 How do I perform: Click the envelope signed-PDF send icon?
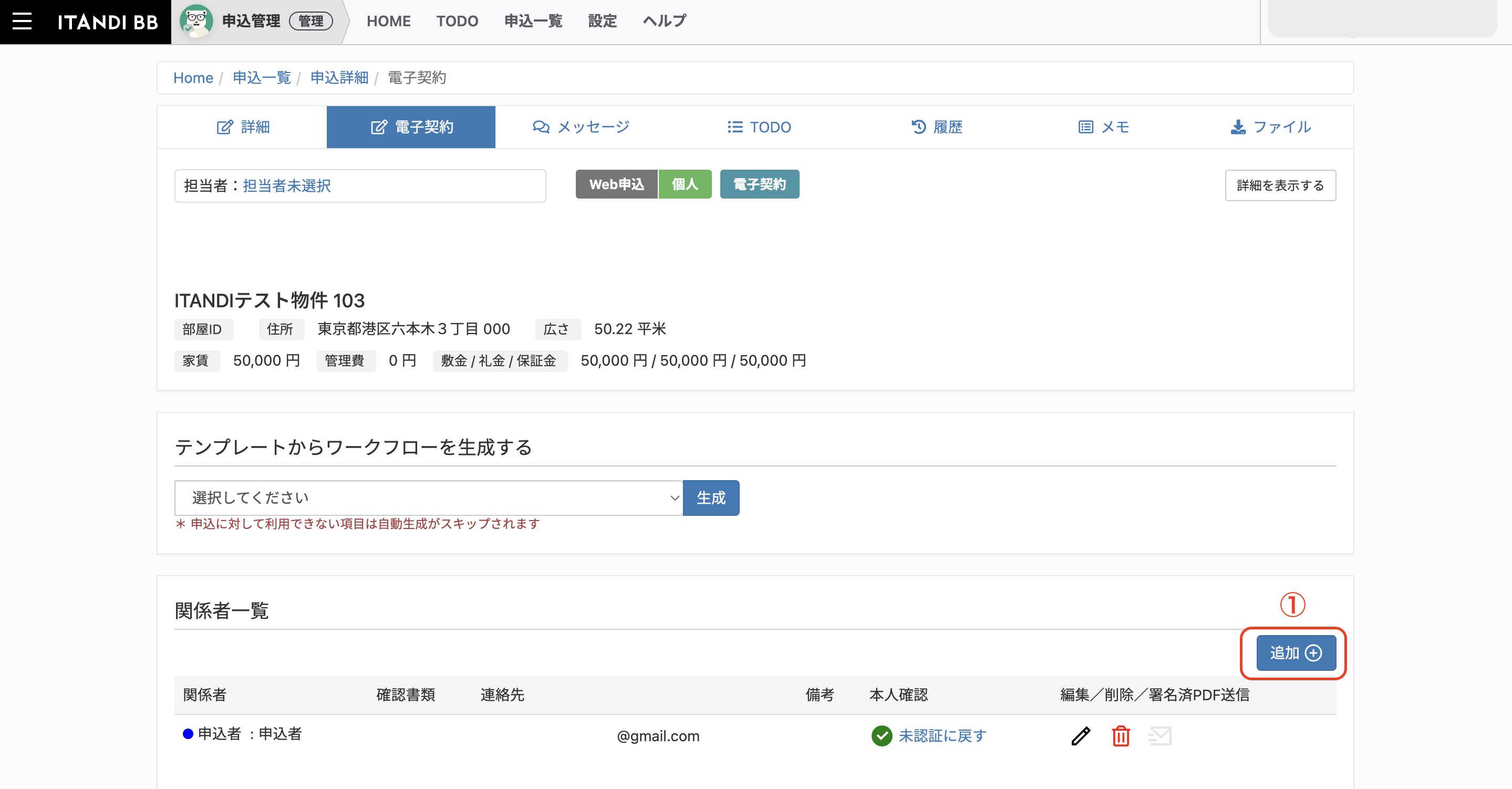tap(1160, 735)
